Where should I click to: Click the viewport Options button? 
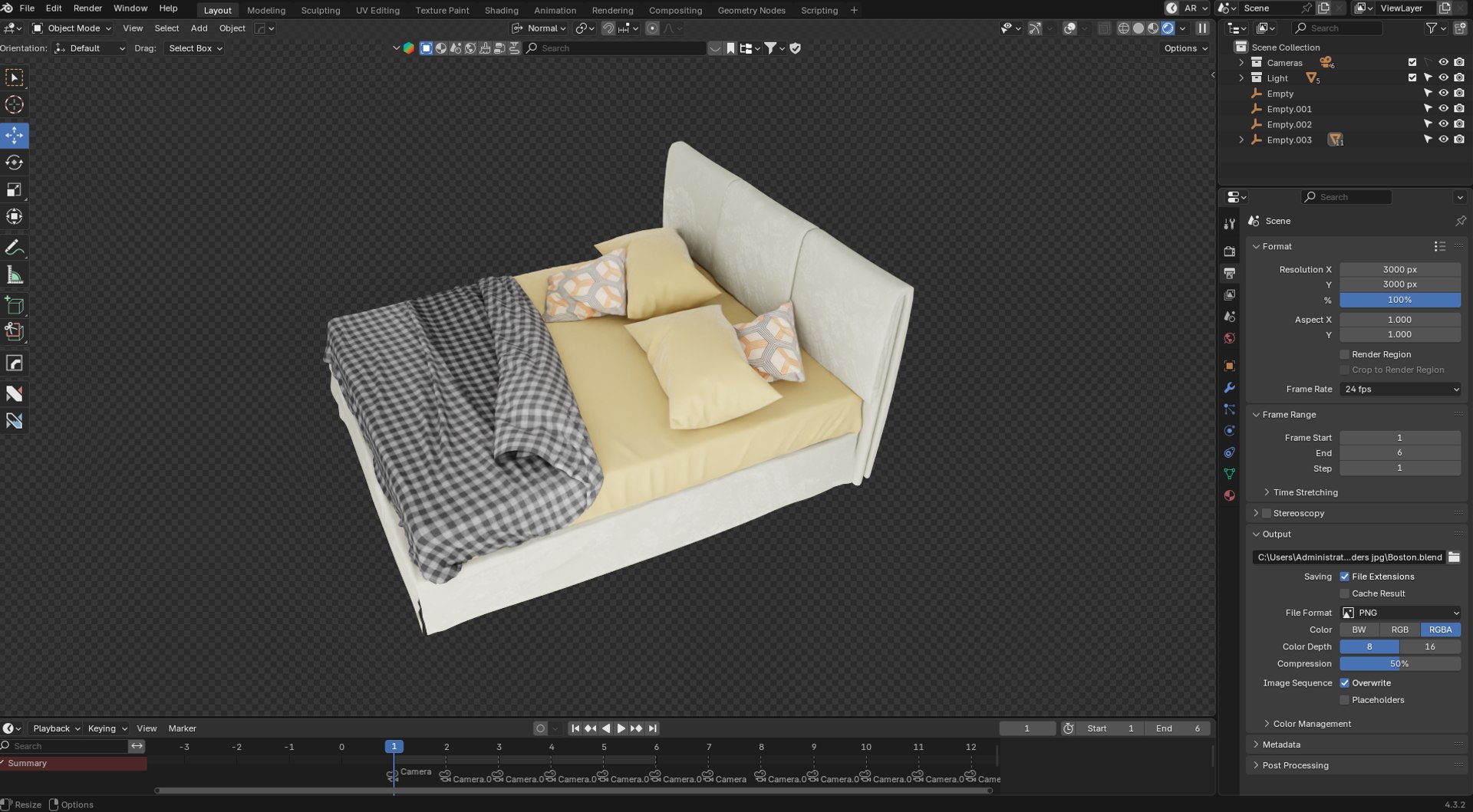(x=1185, y=48)
